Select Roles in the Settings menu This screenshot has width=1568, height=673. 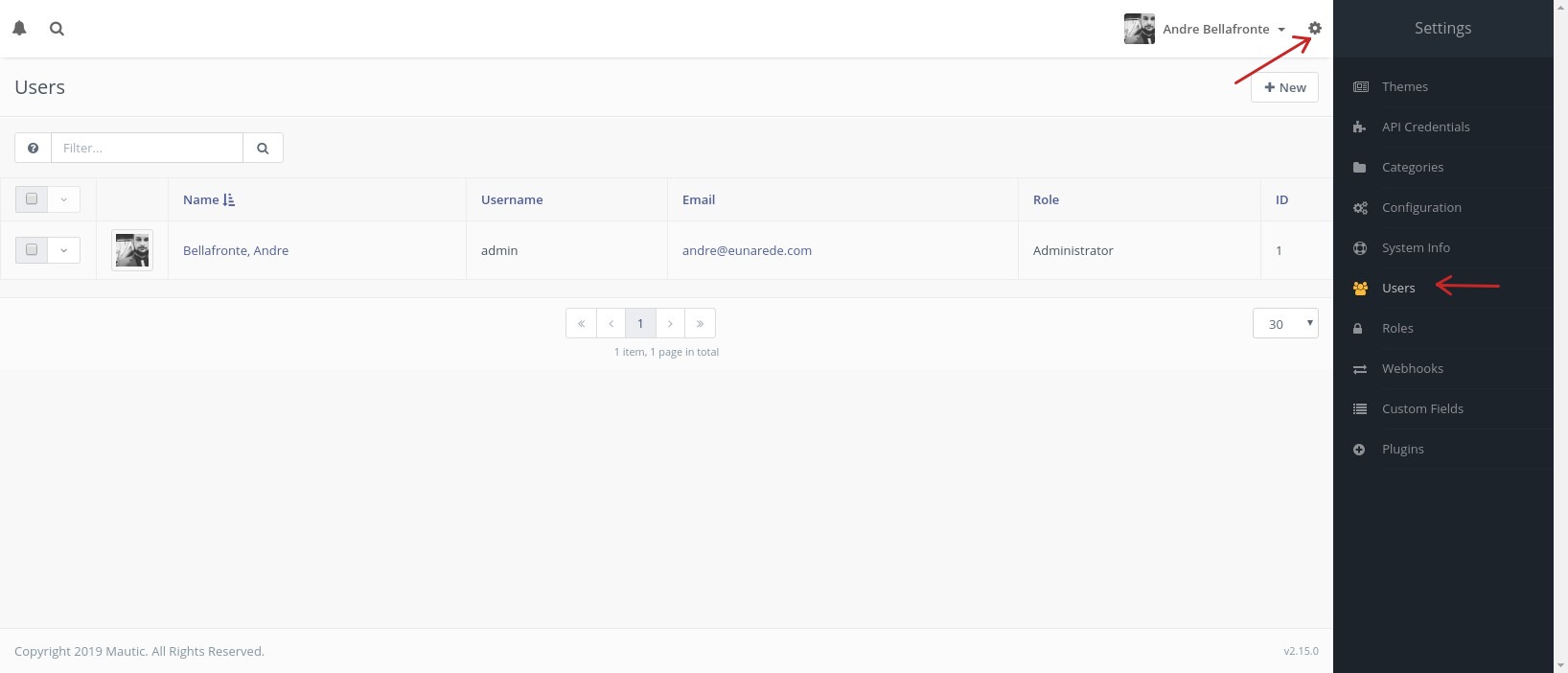[1397, 328]
